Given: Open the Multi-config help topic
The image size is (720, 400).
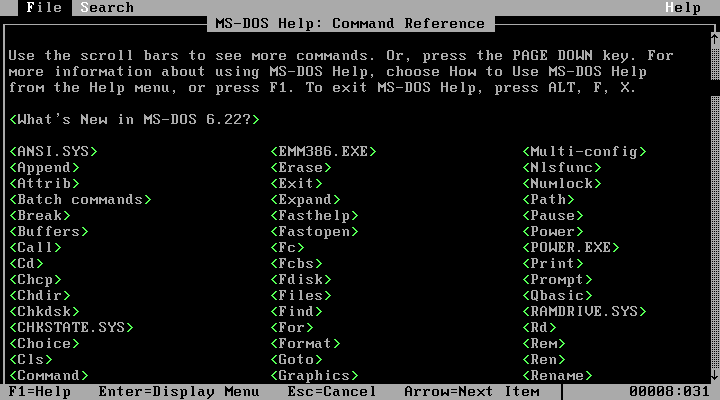Looking at the screenshot, I should click(x=585, y=151).
